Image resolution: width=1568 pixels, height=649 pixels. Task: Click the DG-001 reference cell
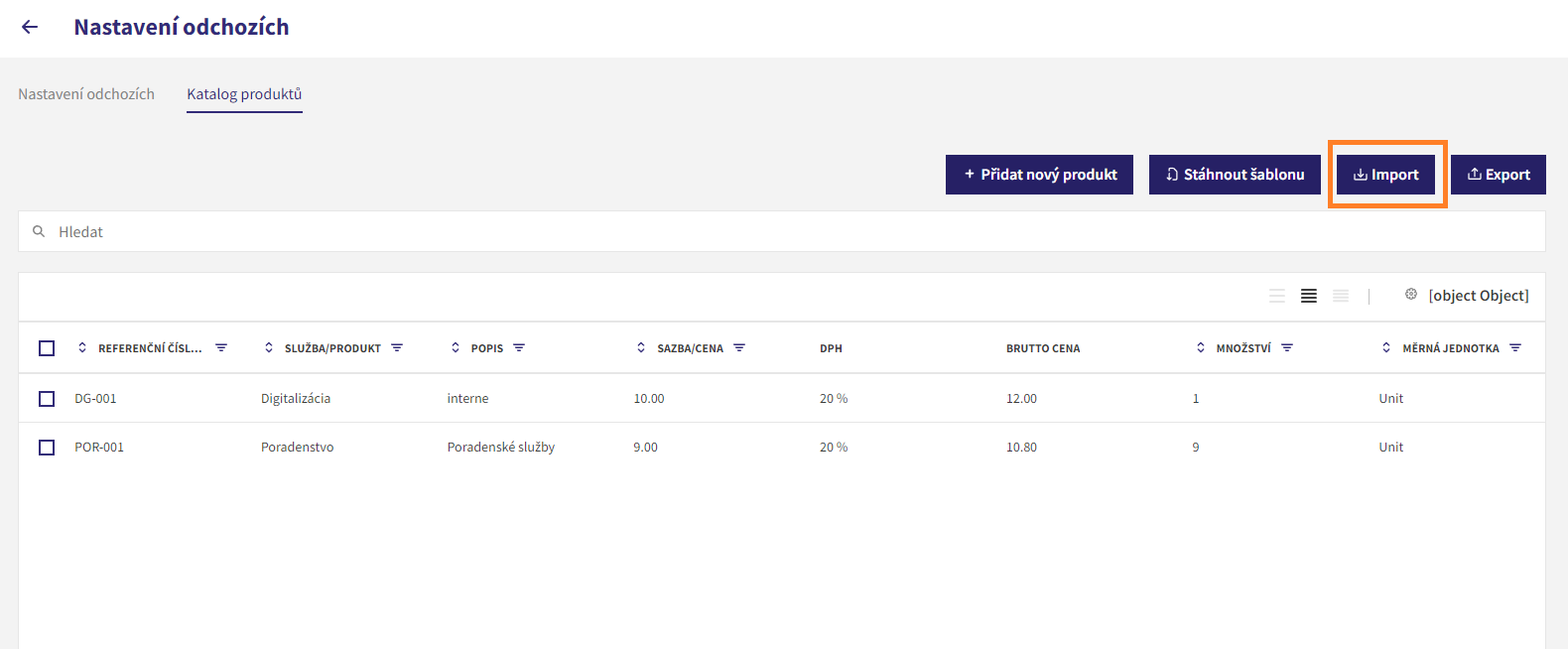pyautogui.click(x=95, y=398)
